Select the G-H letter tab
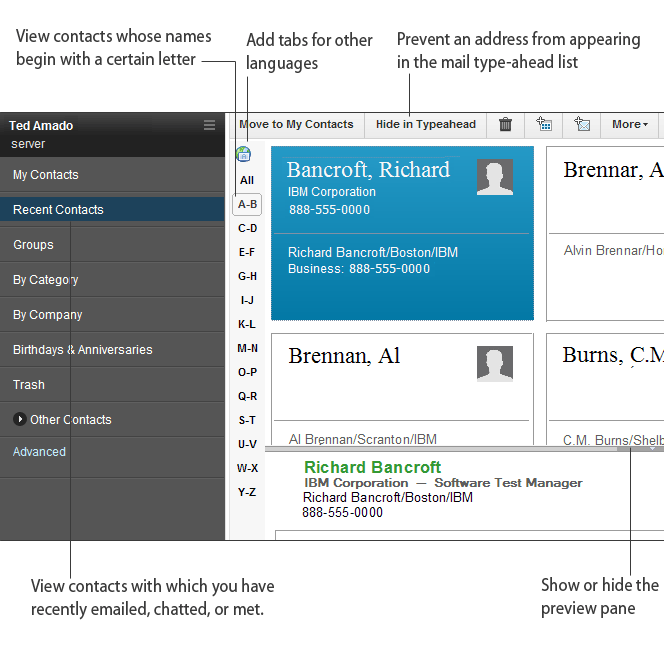664x648 pixels. [247, 276]
